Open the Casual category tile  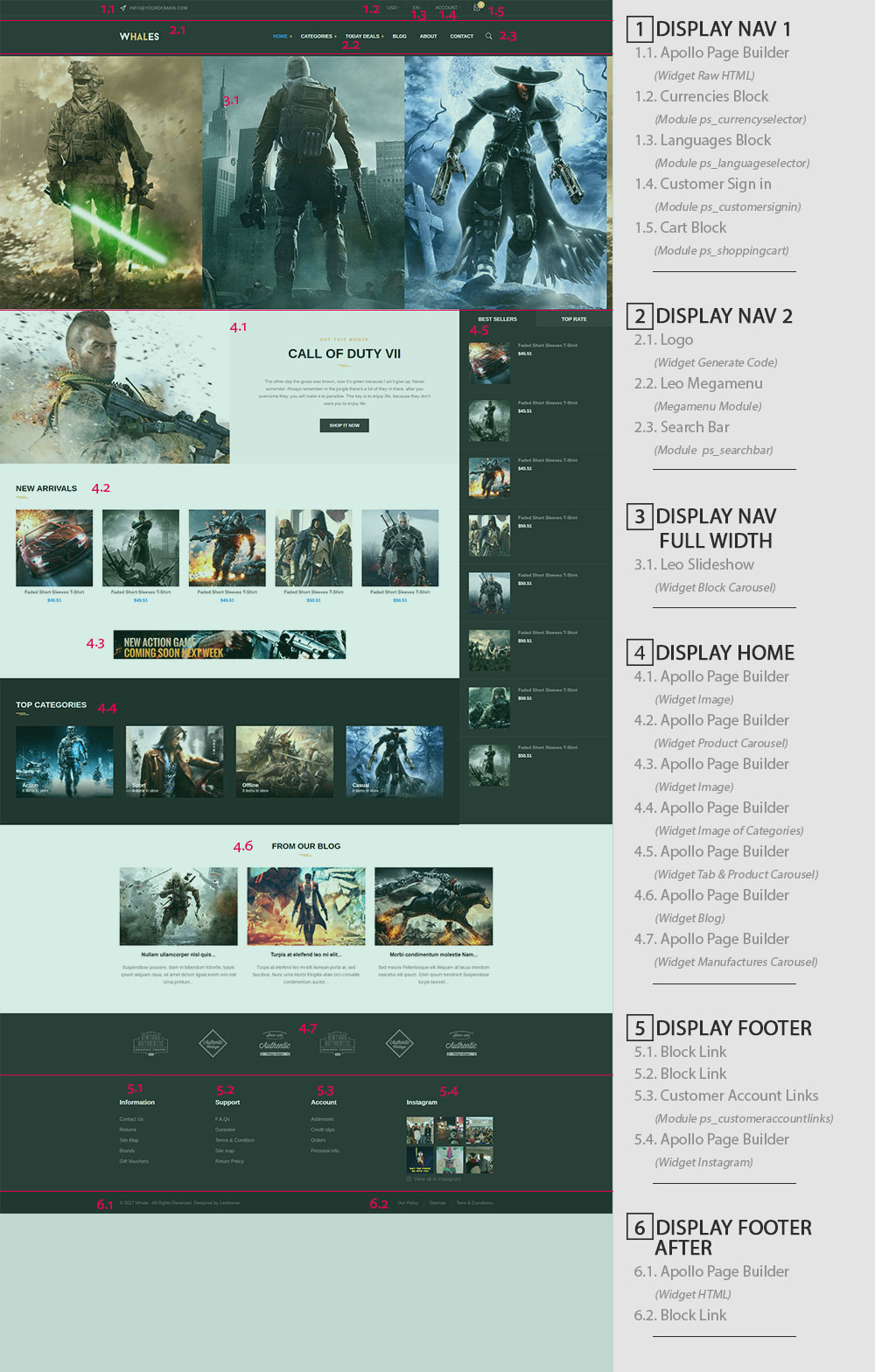(x=395, y=761)
